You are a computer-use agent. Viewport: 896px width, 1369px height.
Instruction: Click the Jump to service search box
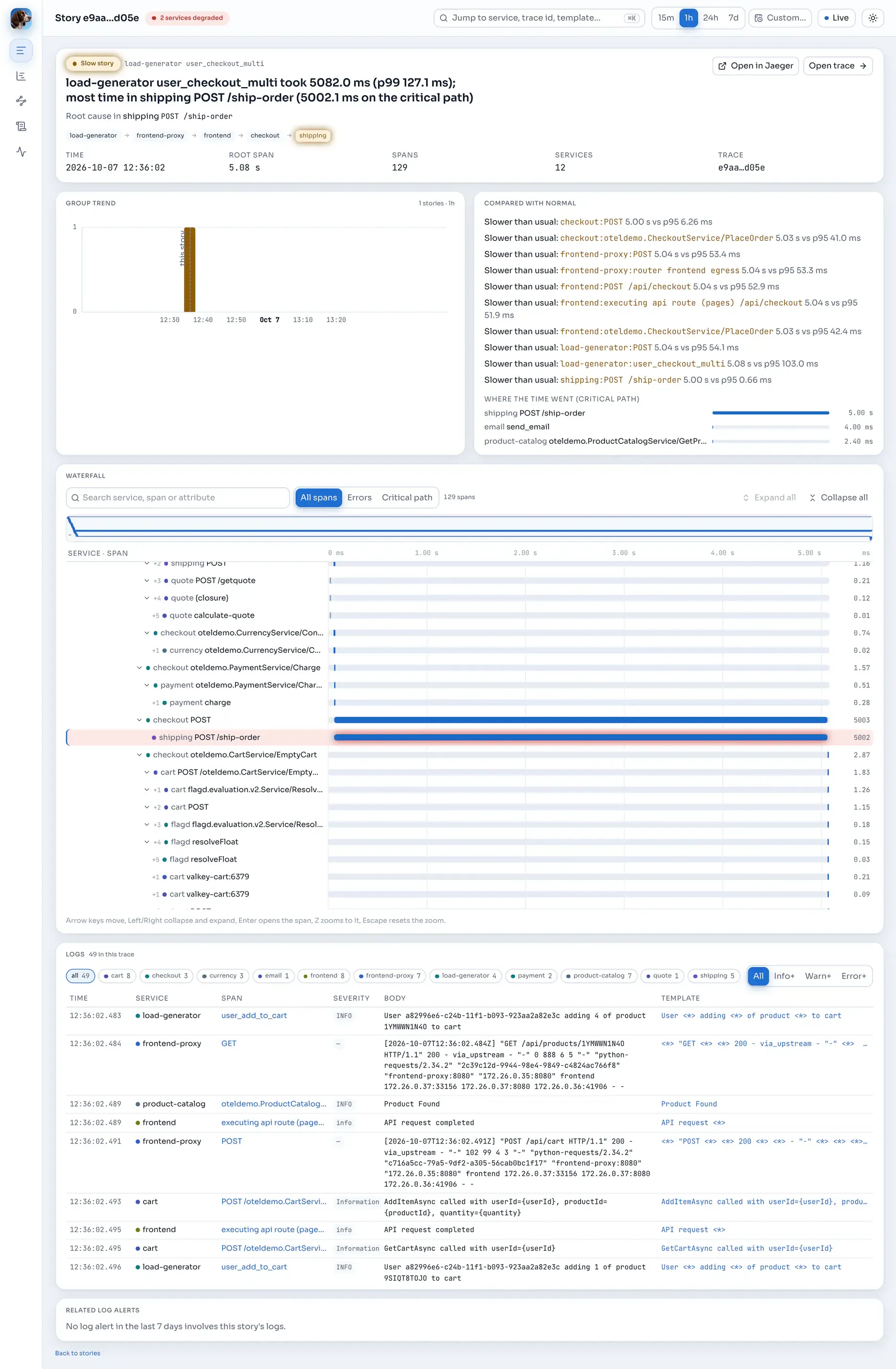pyautogui.click(x=539, y=18)
